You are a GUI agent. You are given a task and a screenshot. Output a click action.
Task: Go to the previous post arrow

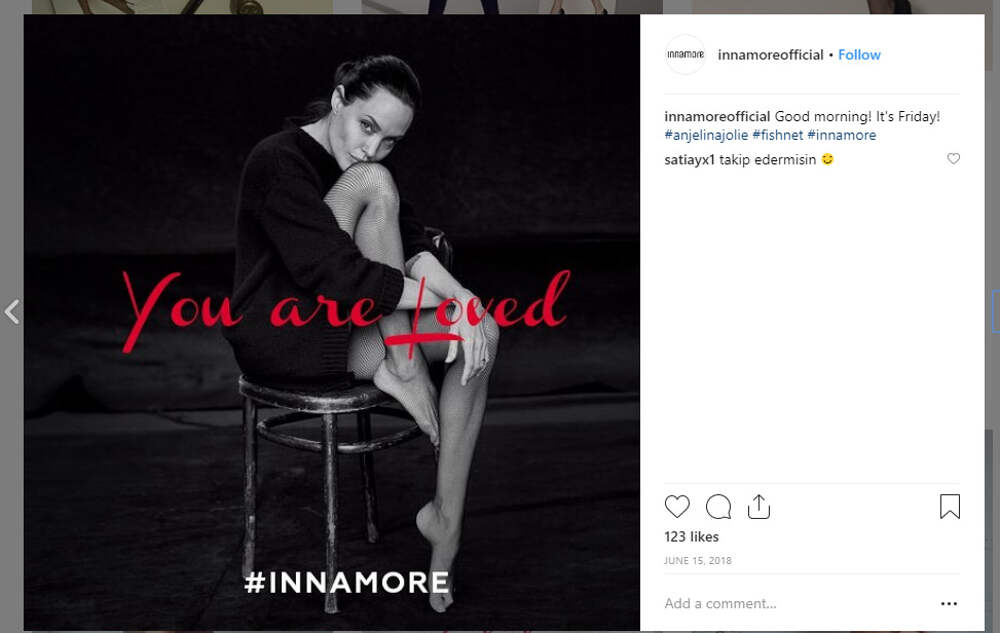pyautogui.click(x=12, y=312)
